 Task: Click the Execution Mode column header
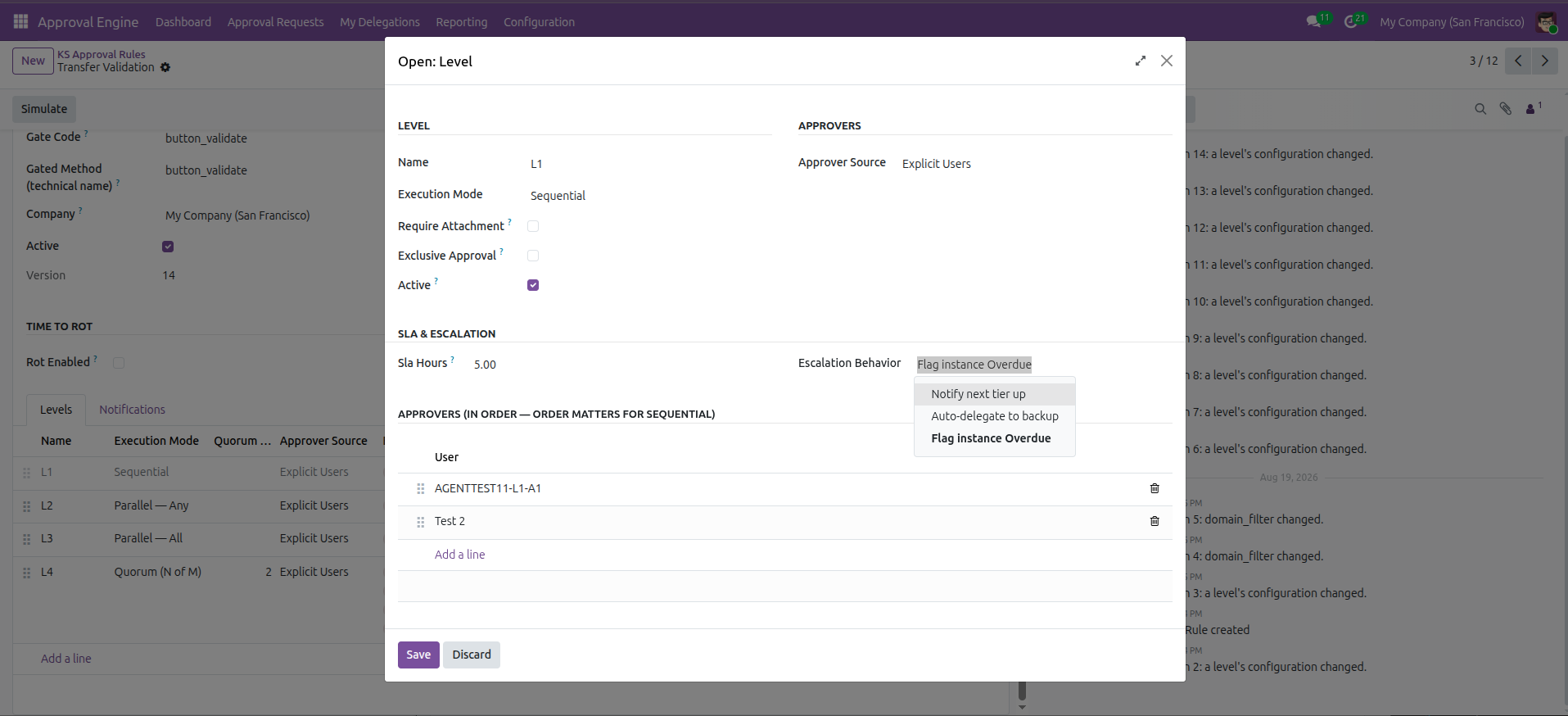[156, 441]
